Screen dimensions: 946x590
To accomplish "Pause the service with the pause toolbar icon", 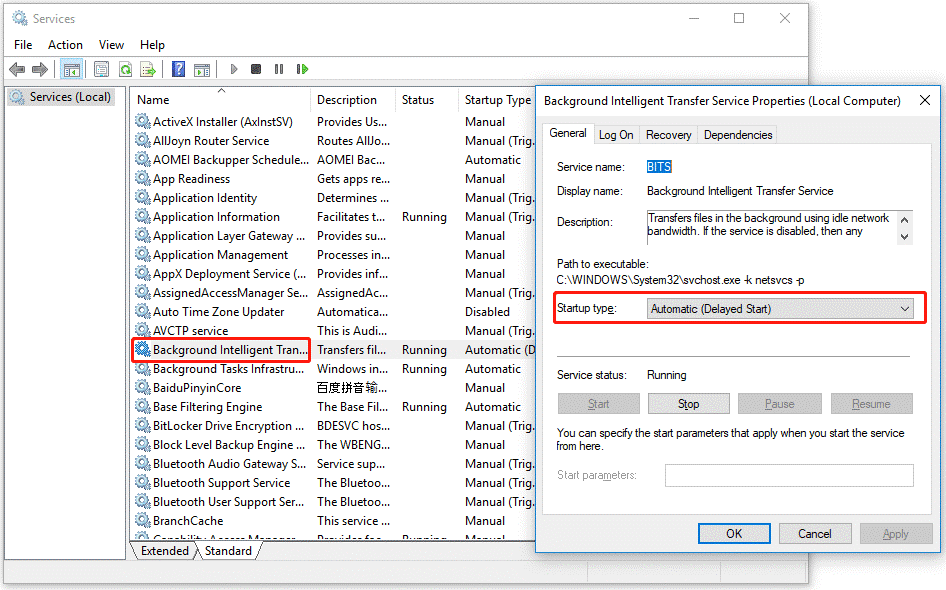I will pyautogui.click(x=278, y=68).
